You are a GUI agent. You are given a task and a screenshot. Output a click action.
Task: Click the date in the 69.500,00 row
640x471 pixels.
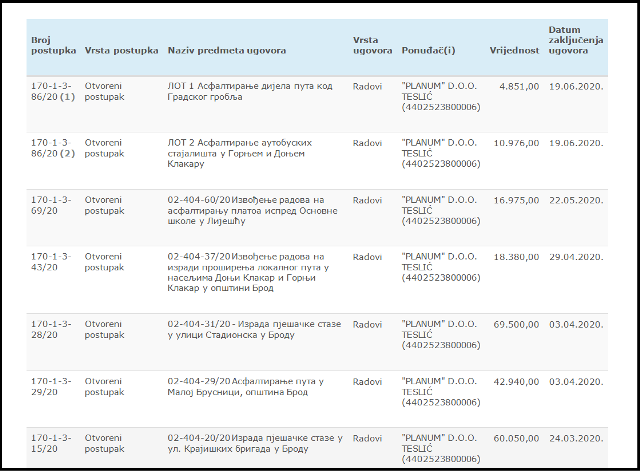(x=576, y=324)
